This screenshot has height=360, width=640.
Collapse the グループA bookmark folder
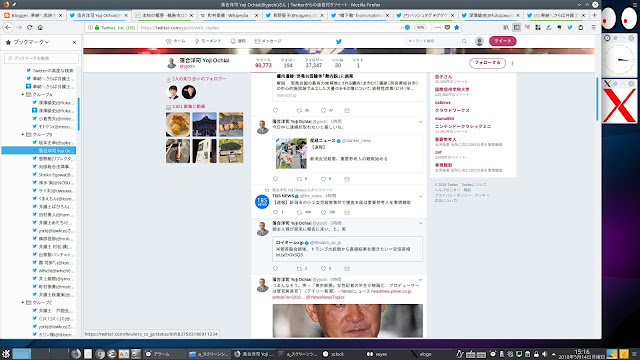pyautogui.click(x=23, y=94)
